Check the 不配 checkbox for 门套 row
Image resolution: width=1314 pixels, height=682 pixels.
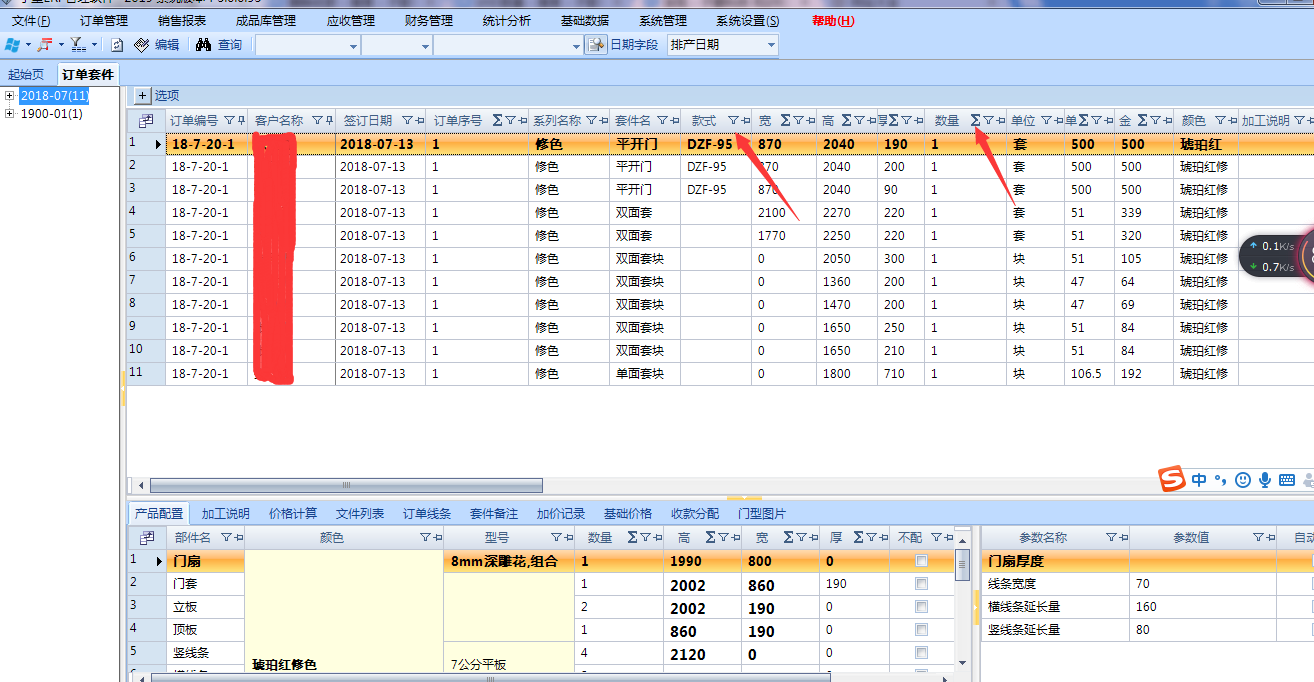click(921, 584)
